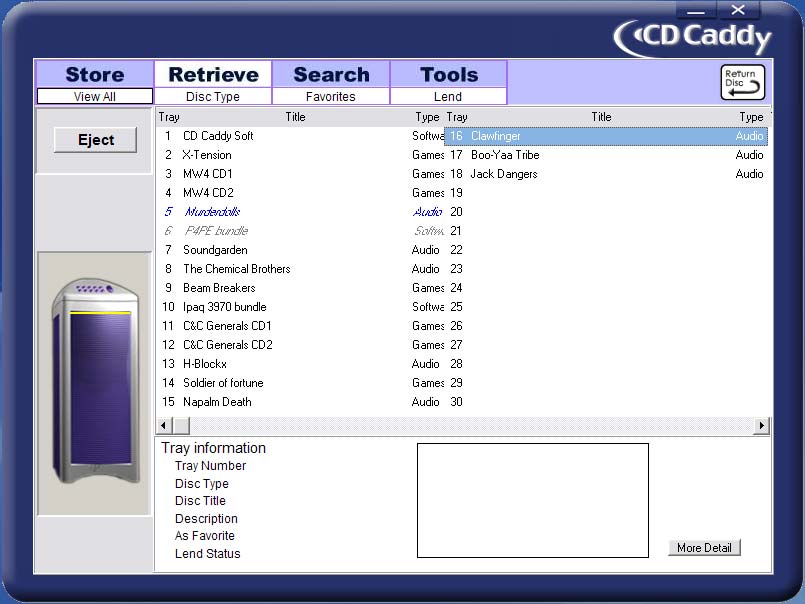Click the horizontal scrollbar thumb
Image resolution: width=805 pixels, height=604 pixels.
pos(181,425)
